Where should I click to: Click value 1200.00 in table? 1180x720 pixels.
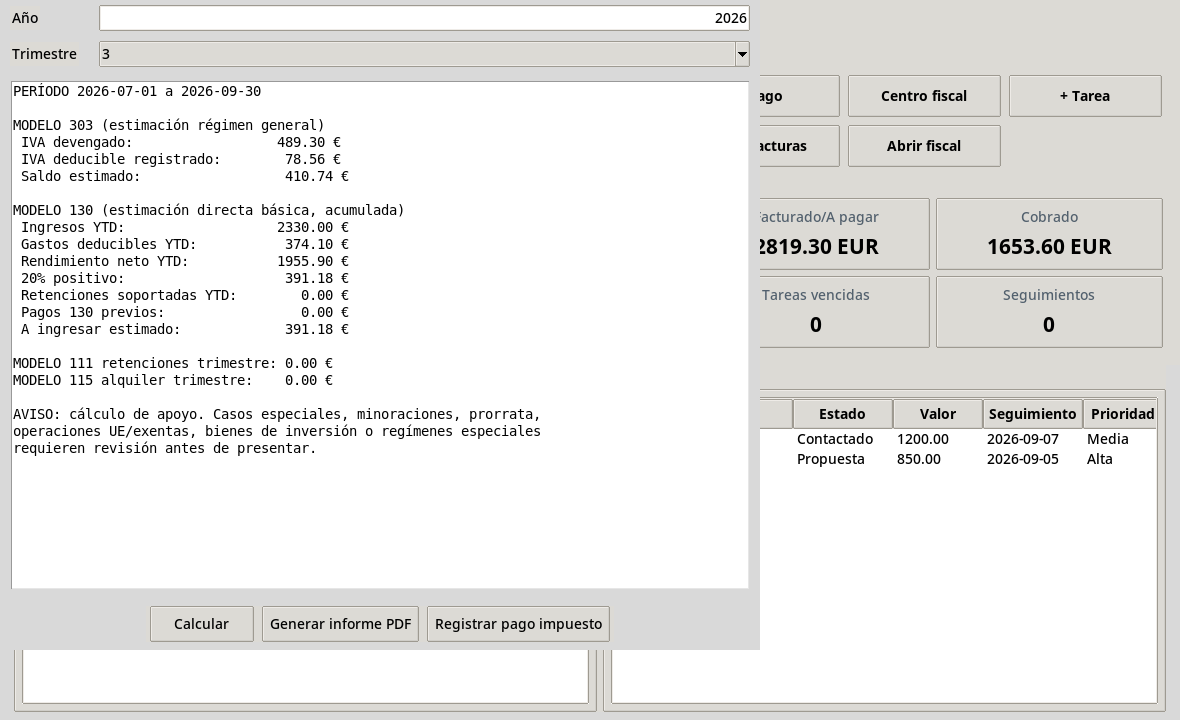(x=923, y=439)
